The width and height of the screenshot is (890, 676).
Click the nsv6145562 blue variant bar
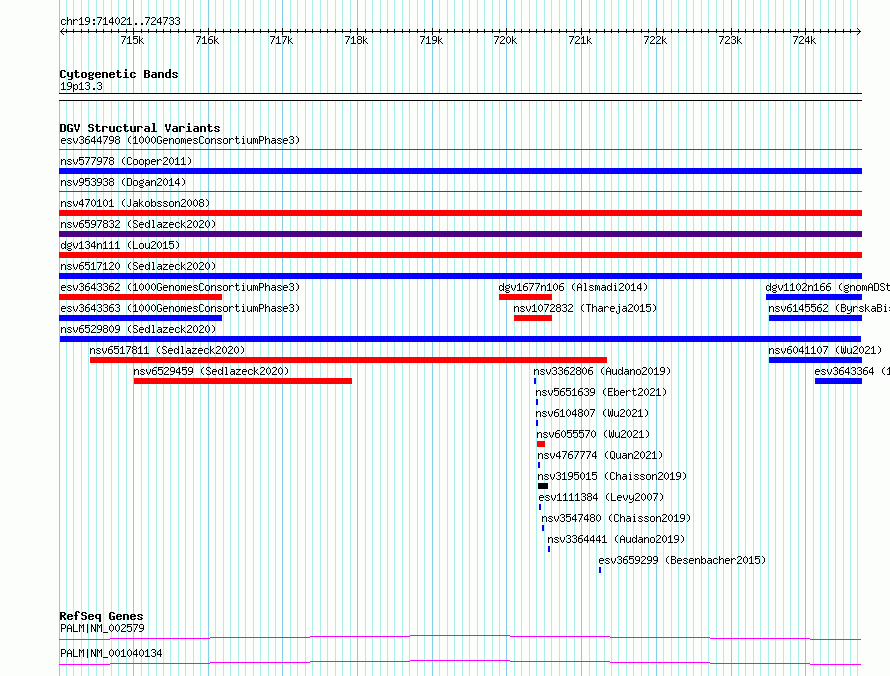pyautogui.click(x=815, y=318)
